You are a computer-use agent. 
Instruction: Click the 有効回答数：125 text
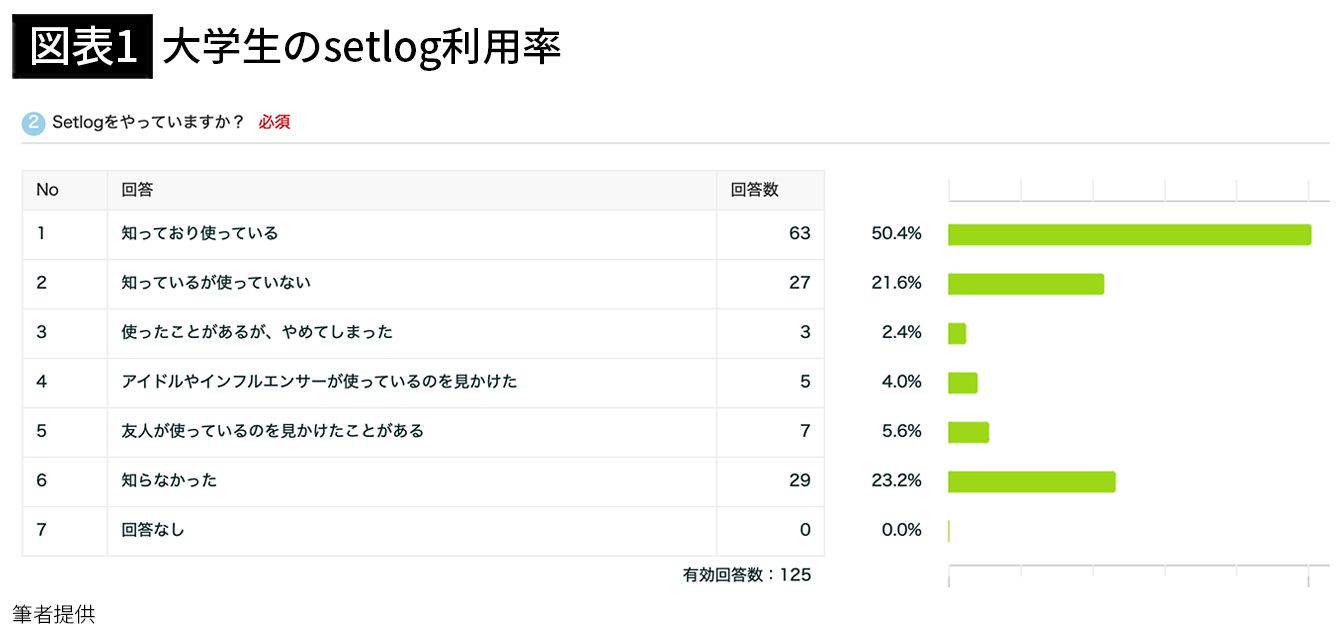[x=747, y=575]
